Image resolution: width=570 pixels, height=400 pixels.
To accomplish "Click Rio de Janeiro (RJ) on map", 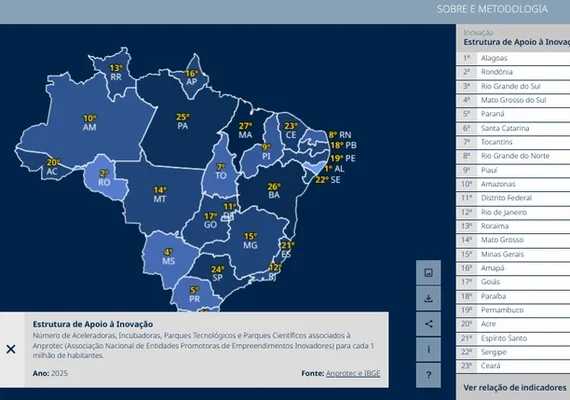I will [273, 273].
